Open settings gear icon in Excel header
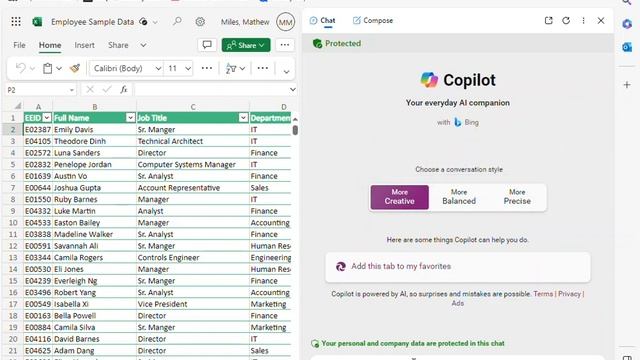The image size is (640, 360). (x=200, y=22)
